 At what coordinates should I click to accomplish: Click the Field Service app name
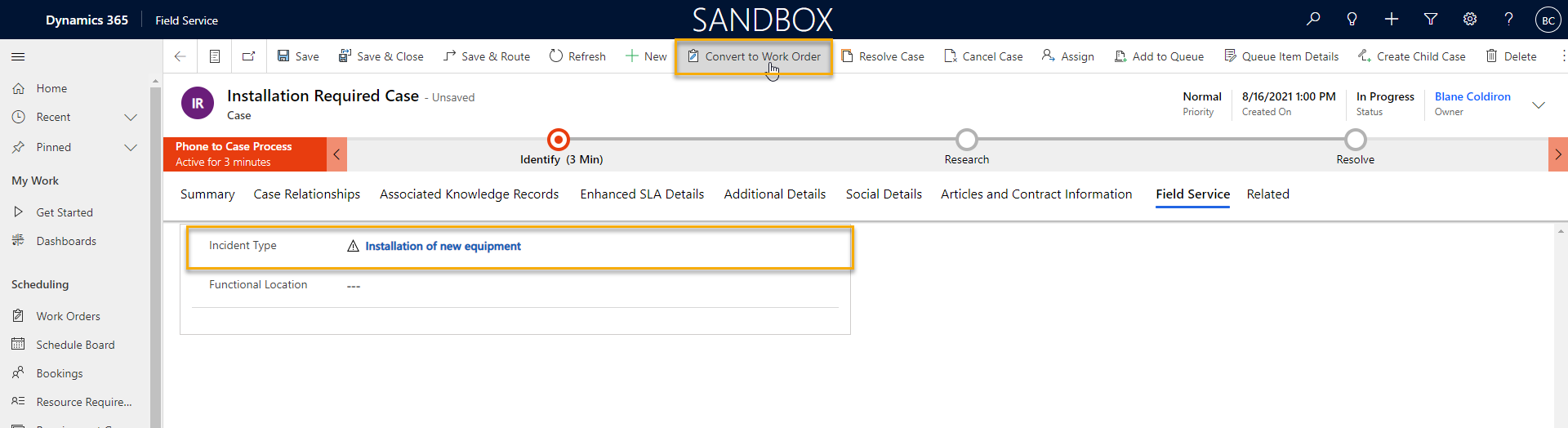(x=187, y=20)
